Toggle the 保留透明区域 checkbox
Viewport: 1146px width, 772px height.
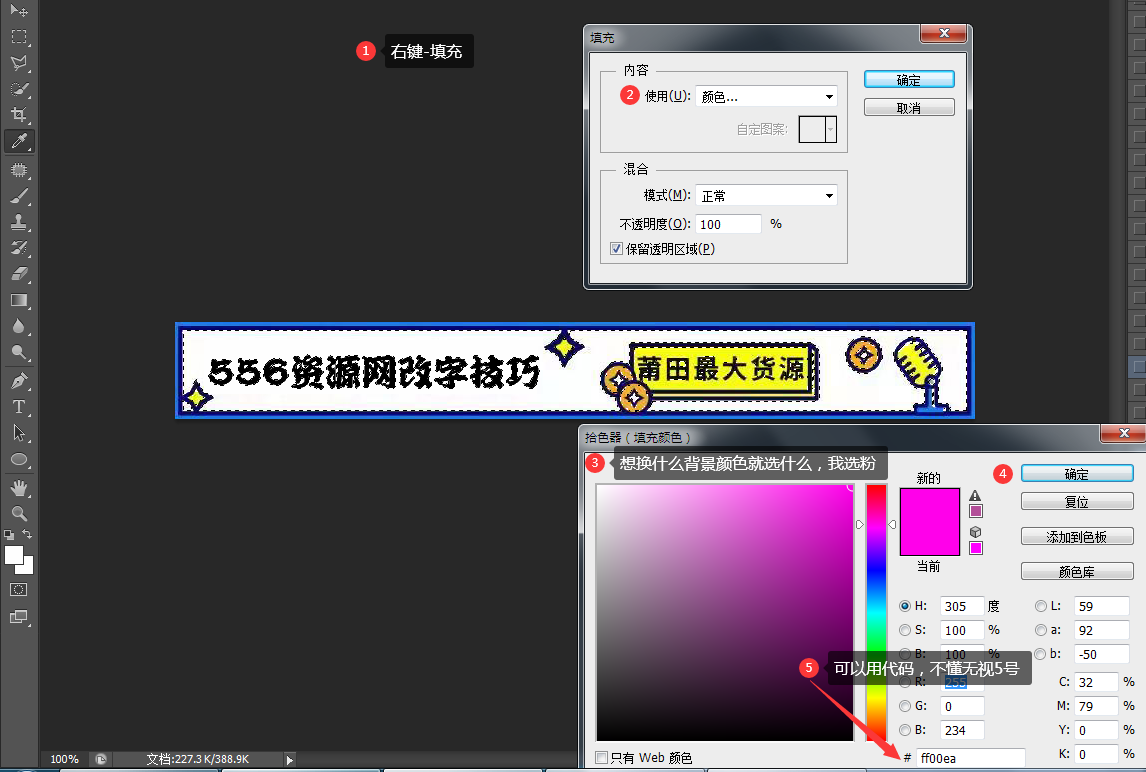tap(616, 249)
